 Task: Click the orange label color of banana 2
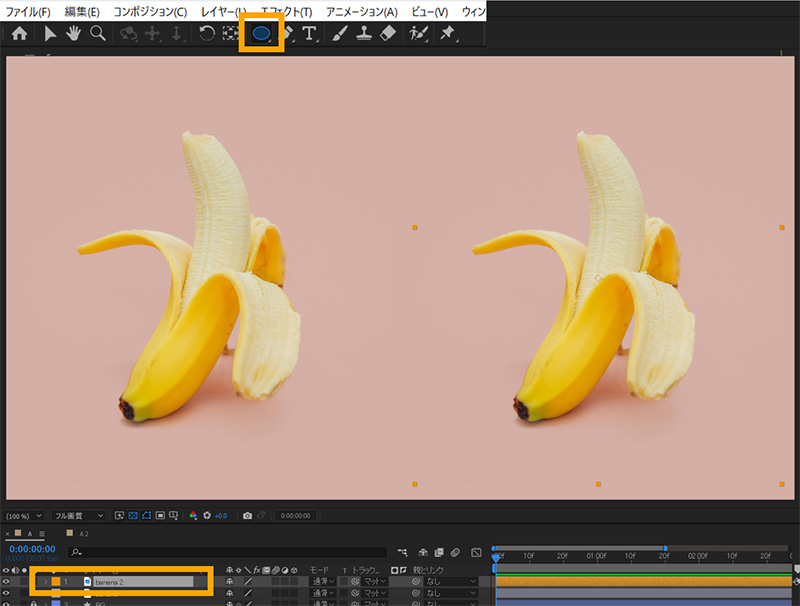point(56,582)
